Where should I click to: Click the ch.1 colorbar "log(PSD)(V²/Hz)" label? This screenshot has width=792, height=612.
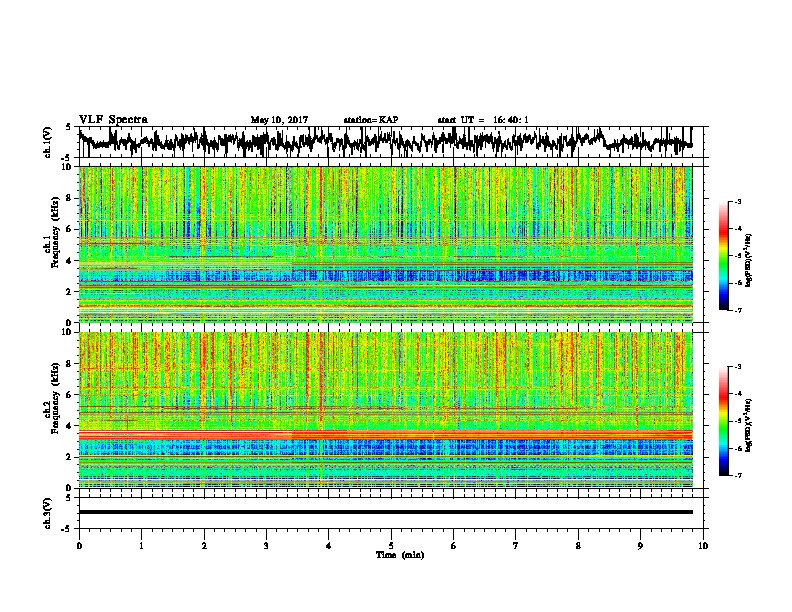point(748,261)
